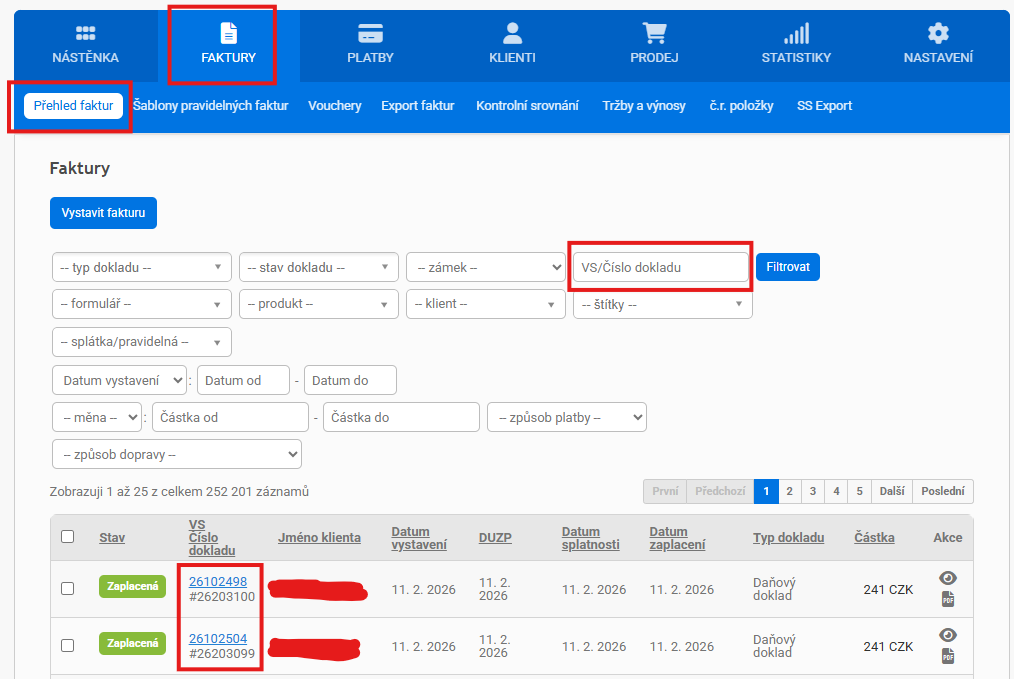Viewport: 1014px width, 679px height.
Task: Sort table by Datum splatnosti header
Action: pyautogui.click(x=590, y=538)
